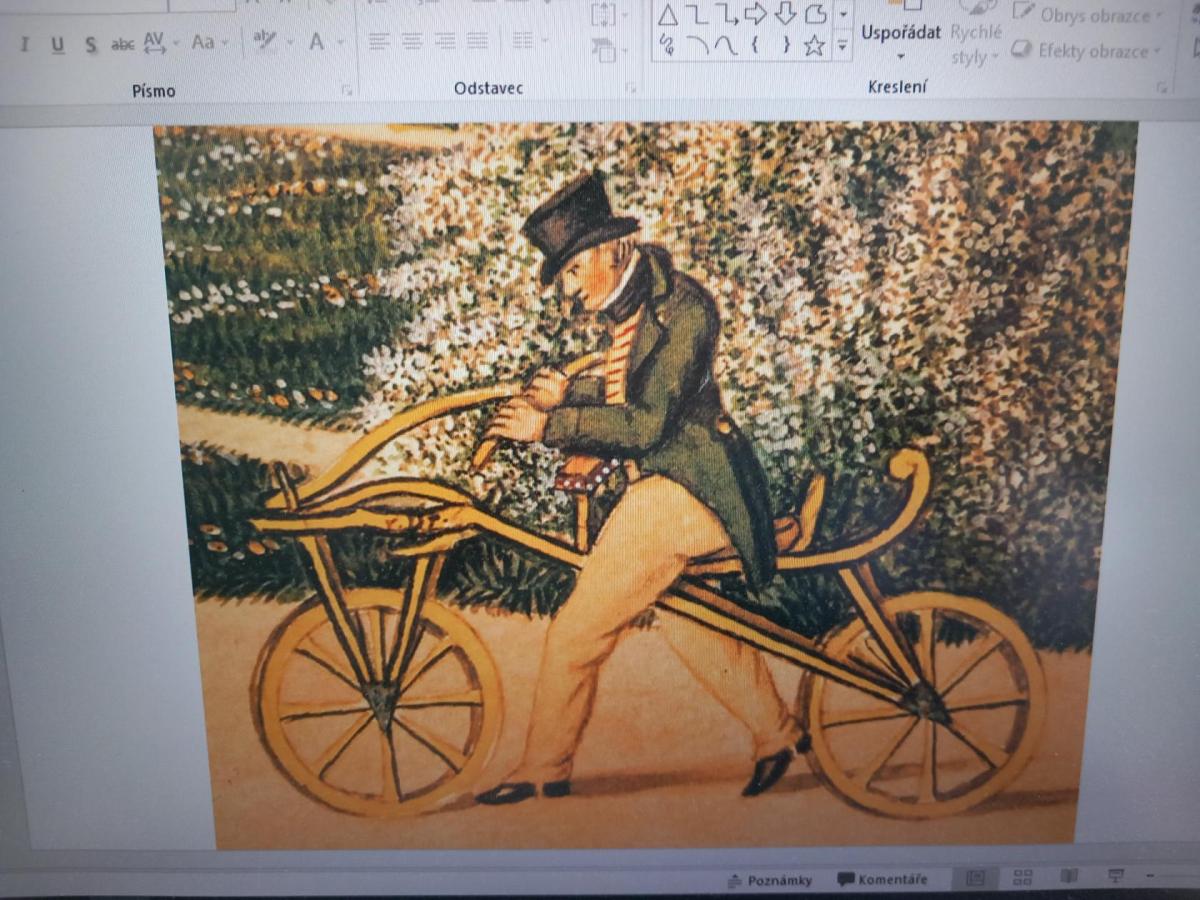Select the right arrow shape

click(x=756, y=15)
